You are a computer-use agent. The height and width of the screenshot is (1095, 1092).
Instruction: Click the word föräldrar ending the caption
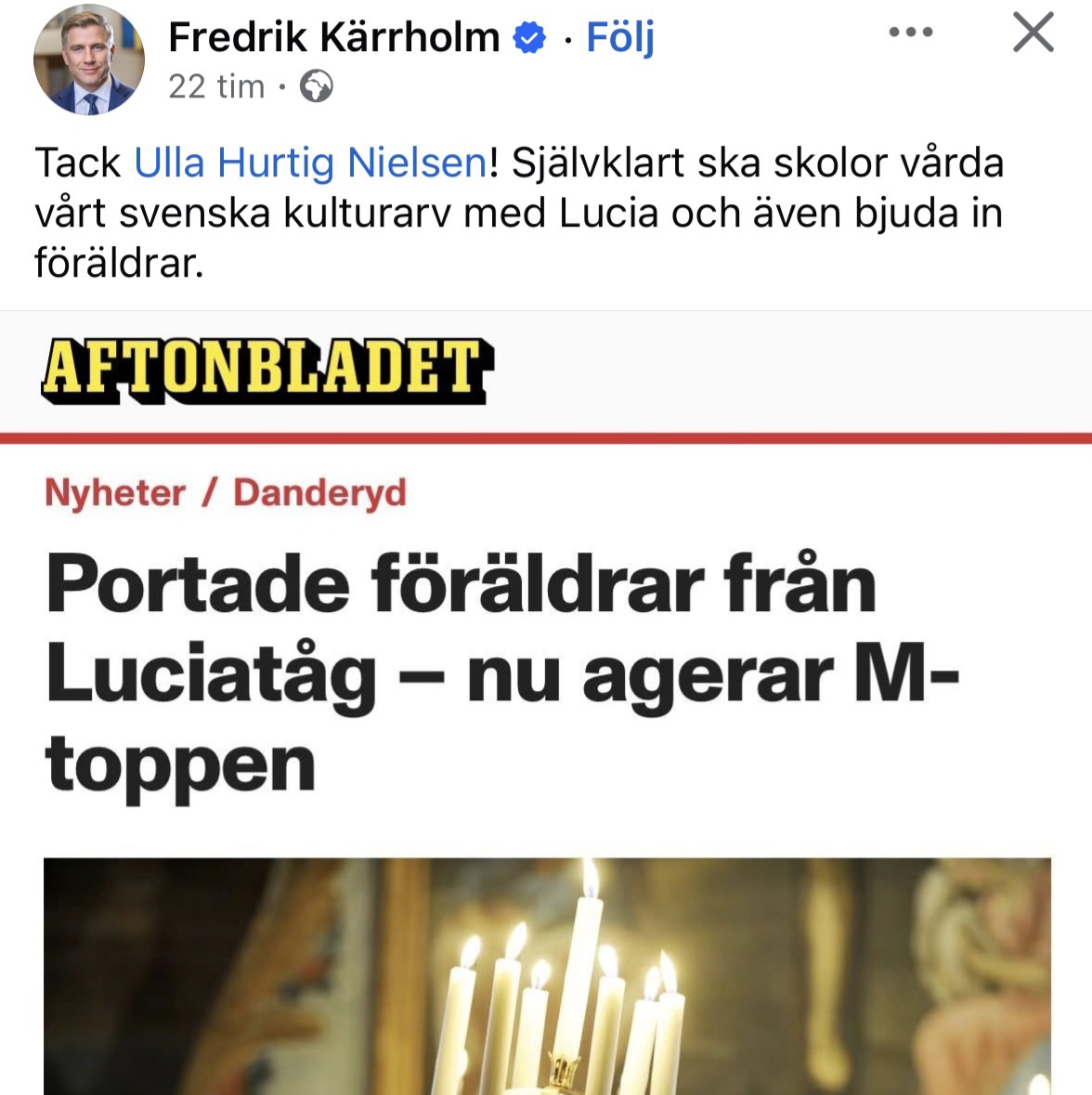(119, 263)
